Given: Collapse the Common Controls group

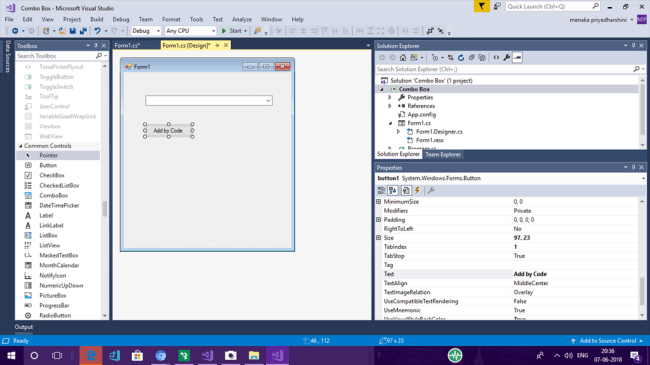Looking at the screenshot, I should 21,146.
